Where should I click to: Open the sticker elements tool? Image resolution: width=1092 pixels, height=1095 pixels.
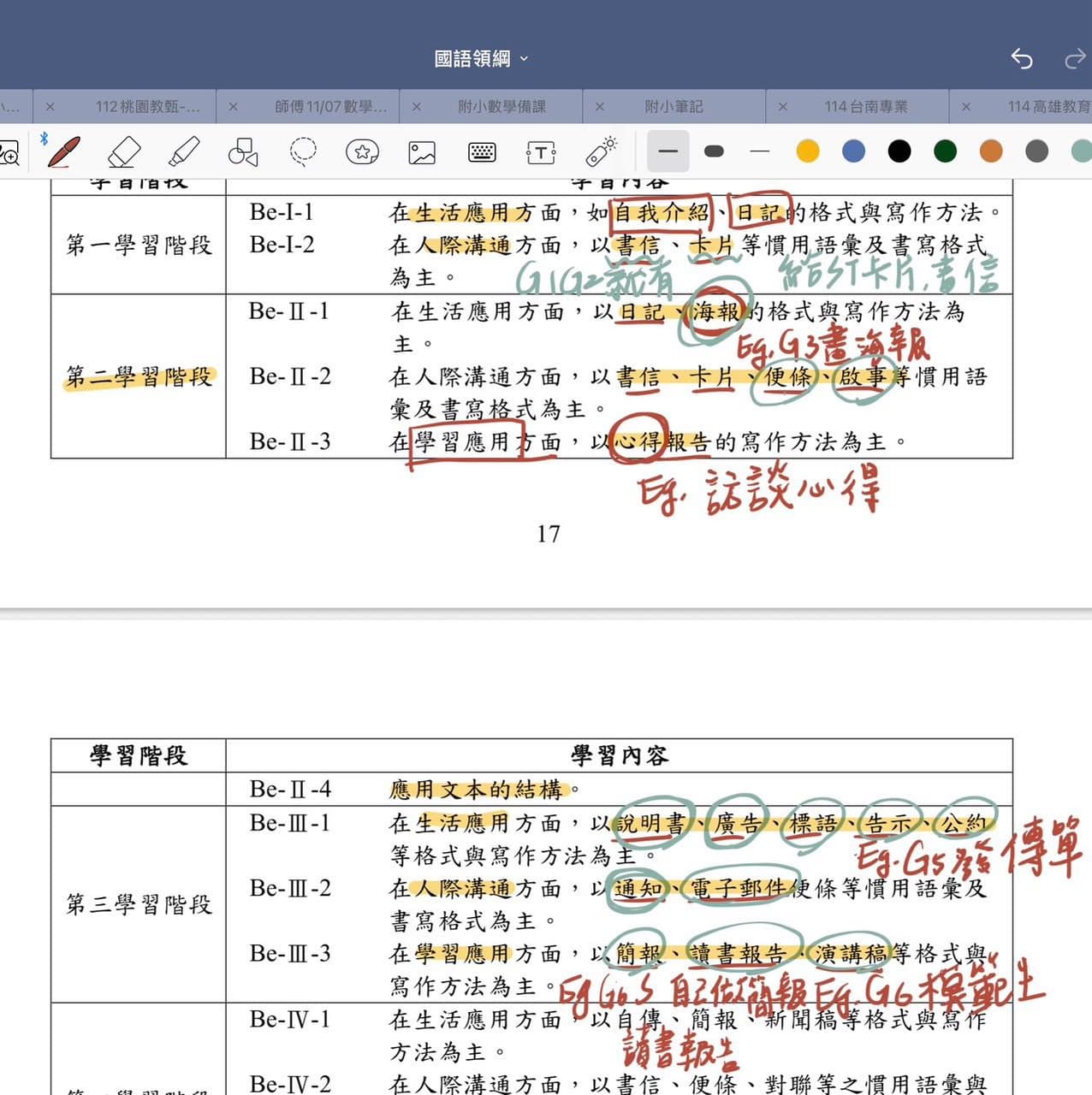362,152
